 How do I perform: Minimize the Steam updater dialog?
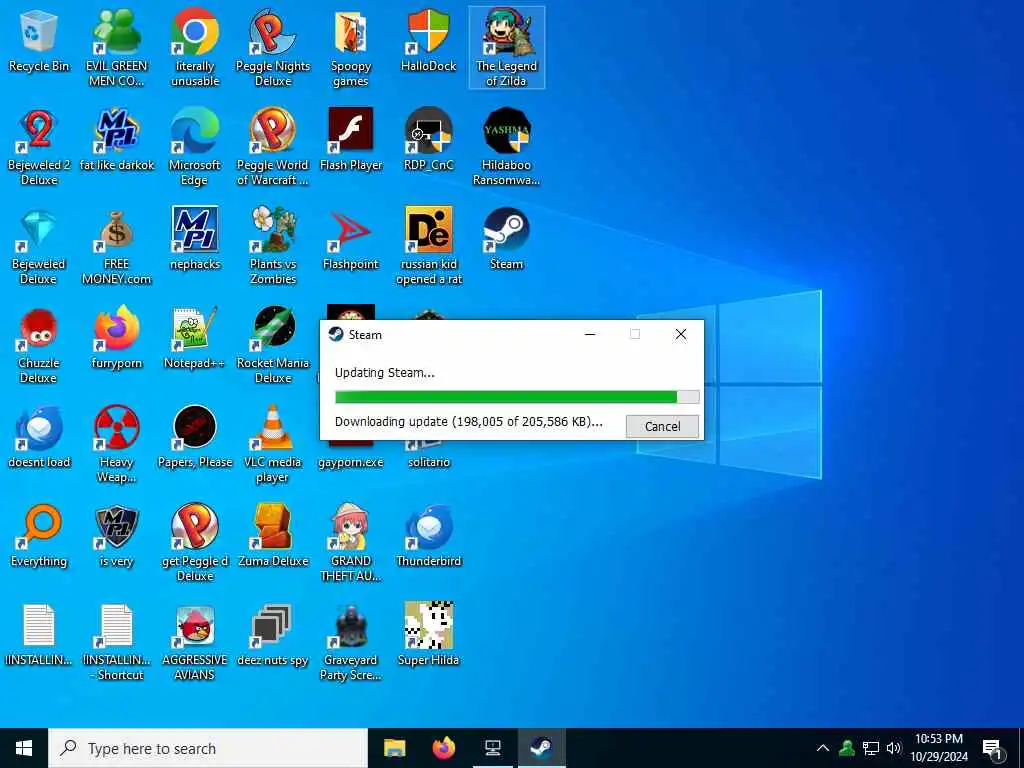click(x=590, y=334)
